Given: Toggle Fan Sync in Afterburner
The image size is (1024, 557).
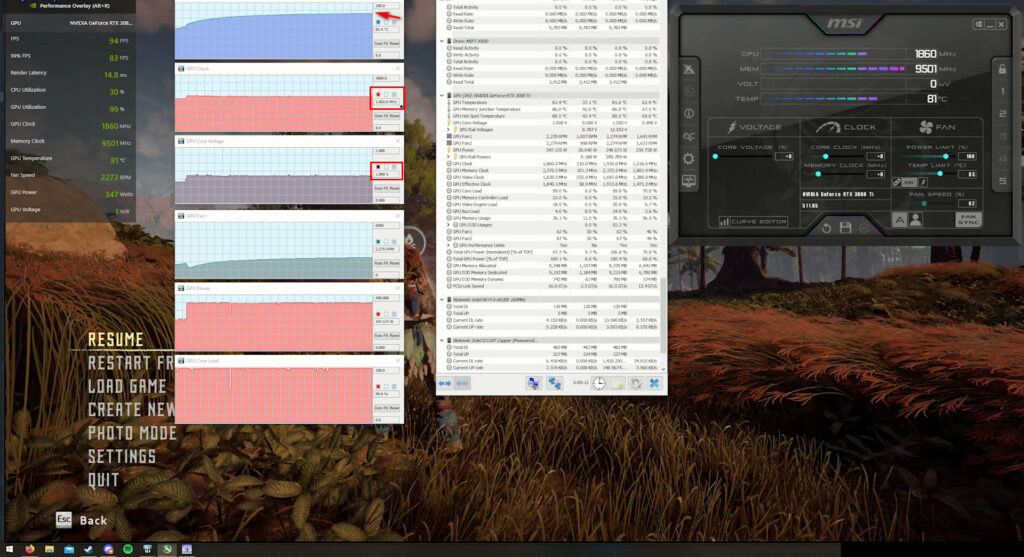Looking at the screenshot, I should pos(968,219).
